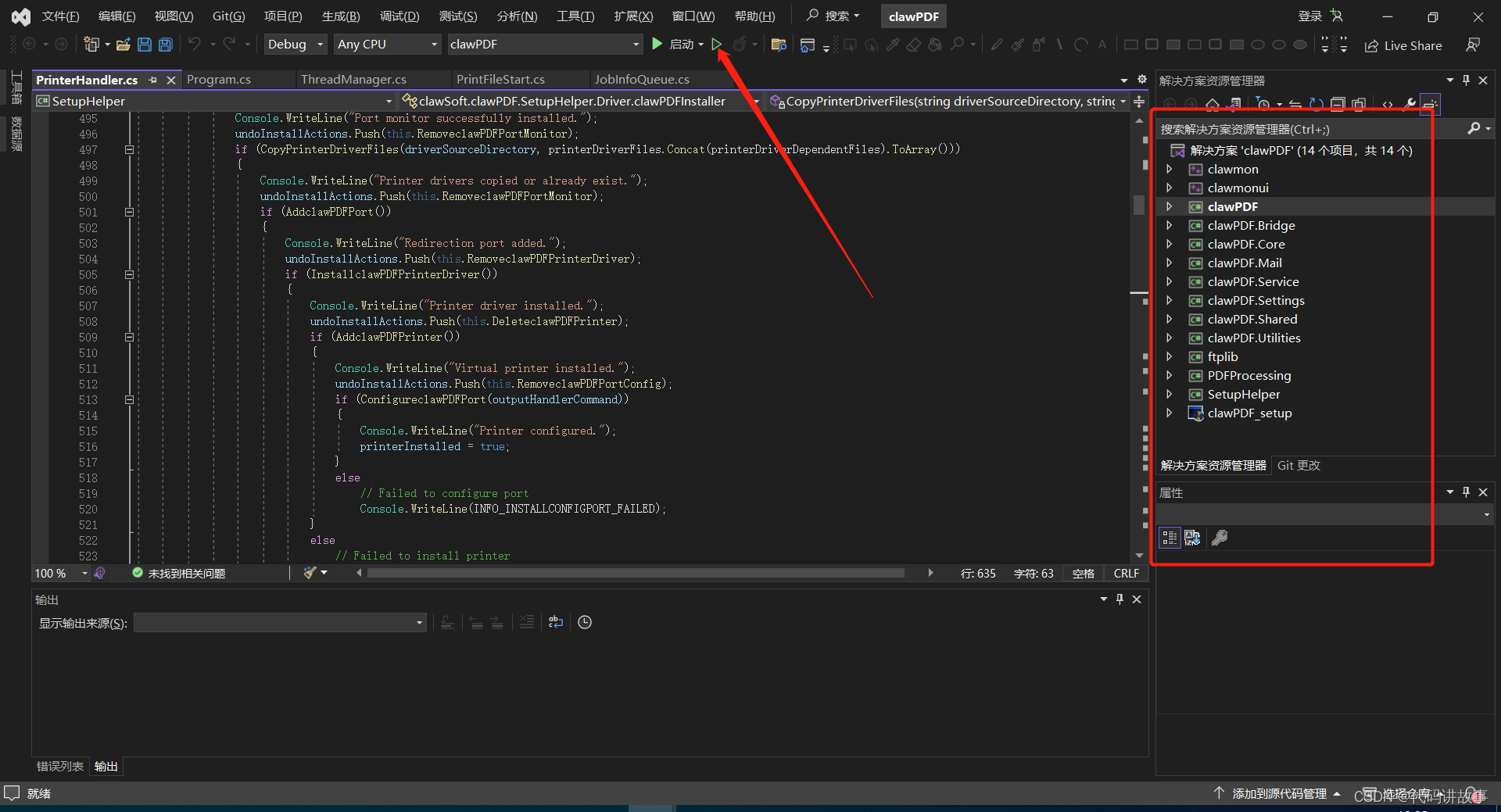1501x812 pixels.
Task: Click 添加到源代码管理 in status bar
Action: pyautogui.click(x=1279, y=793)
